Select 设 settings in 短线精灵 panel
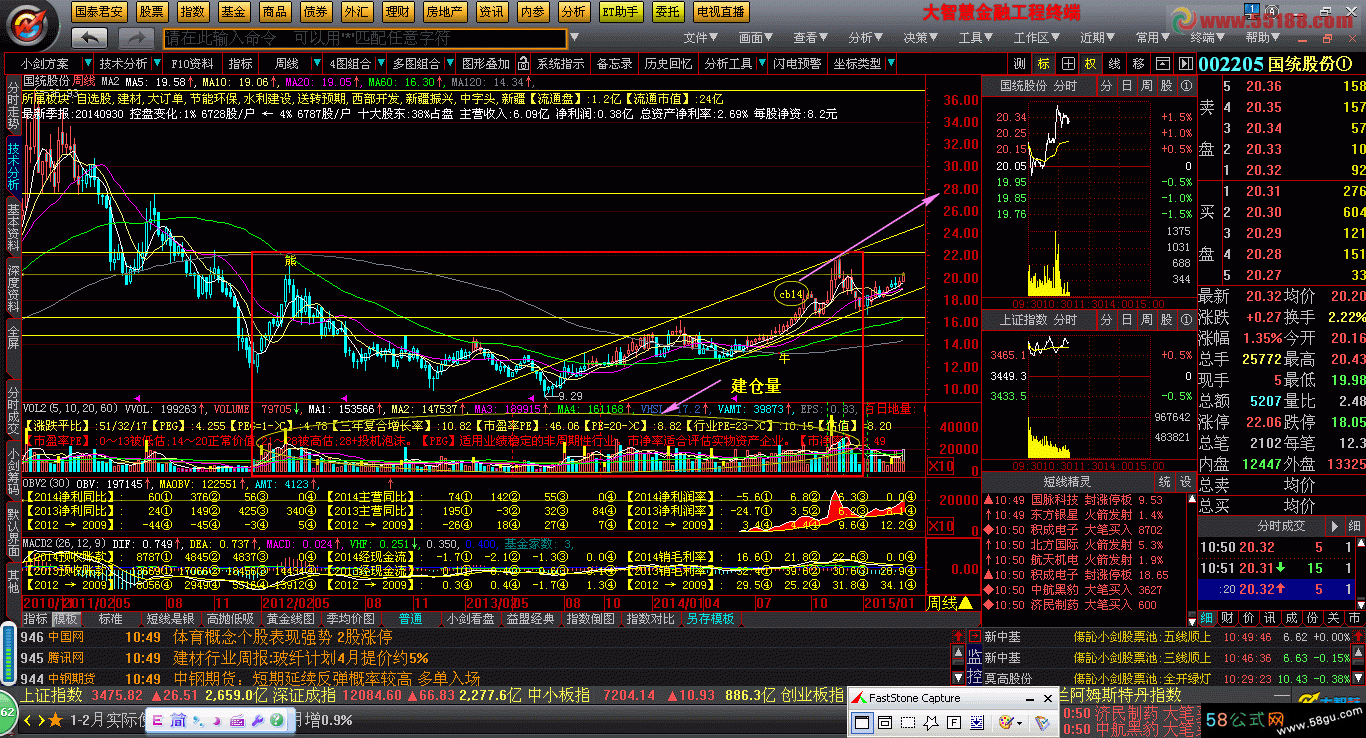1366x738 pixels. [x=1185, y=482]
